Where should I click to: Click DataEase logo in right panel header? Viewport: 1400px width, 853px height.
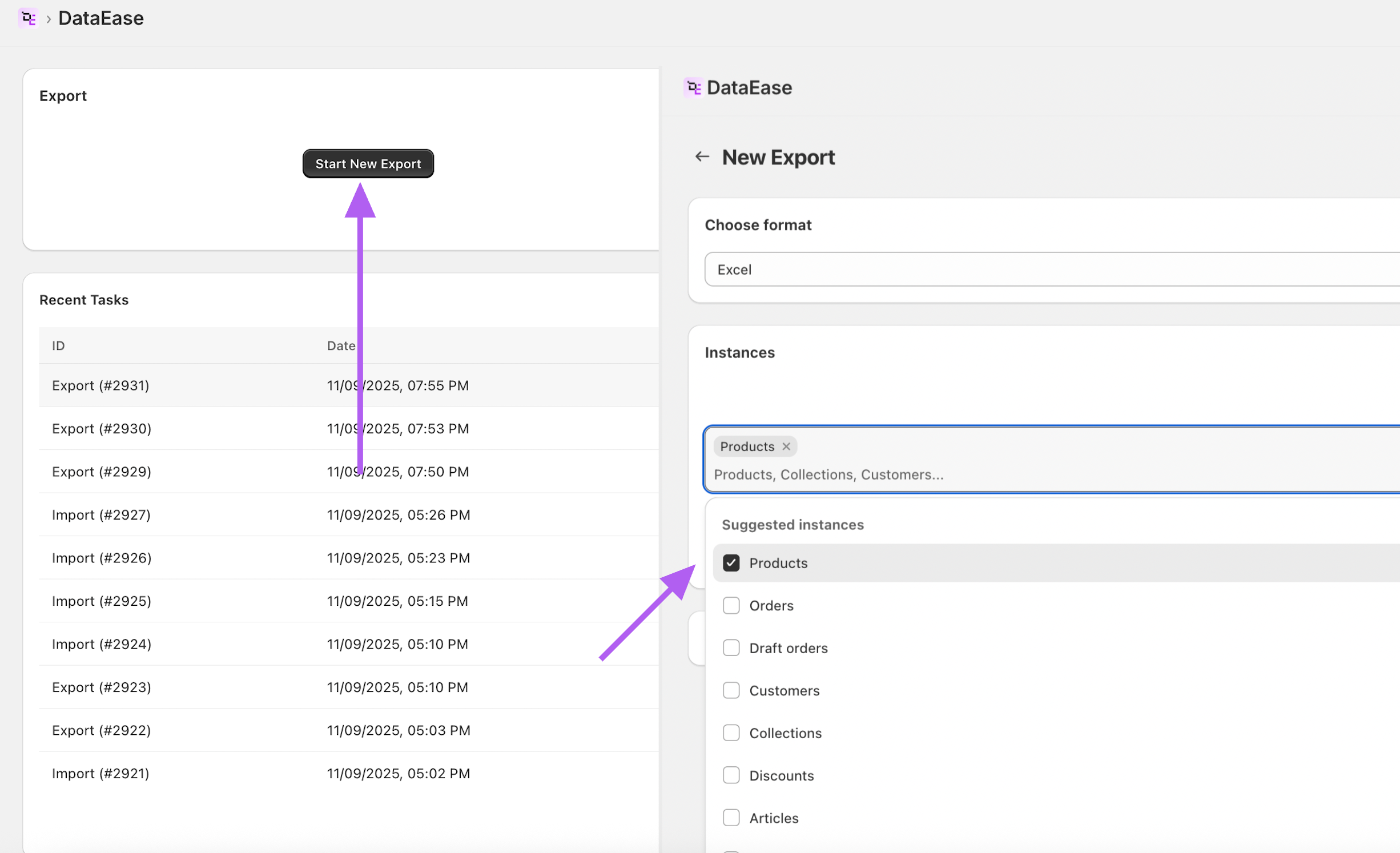tap(693, 88)
